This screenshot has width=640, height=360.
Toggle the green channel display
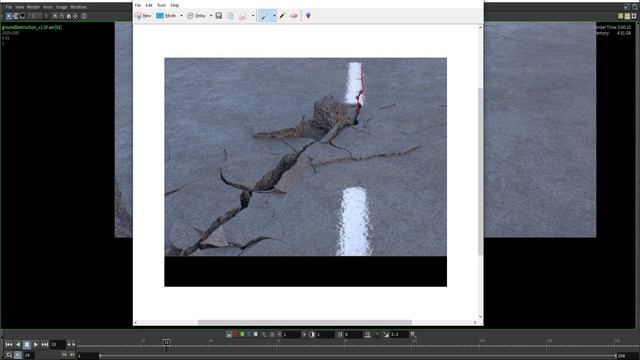242,334
